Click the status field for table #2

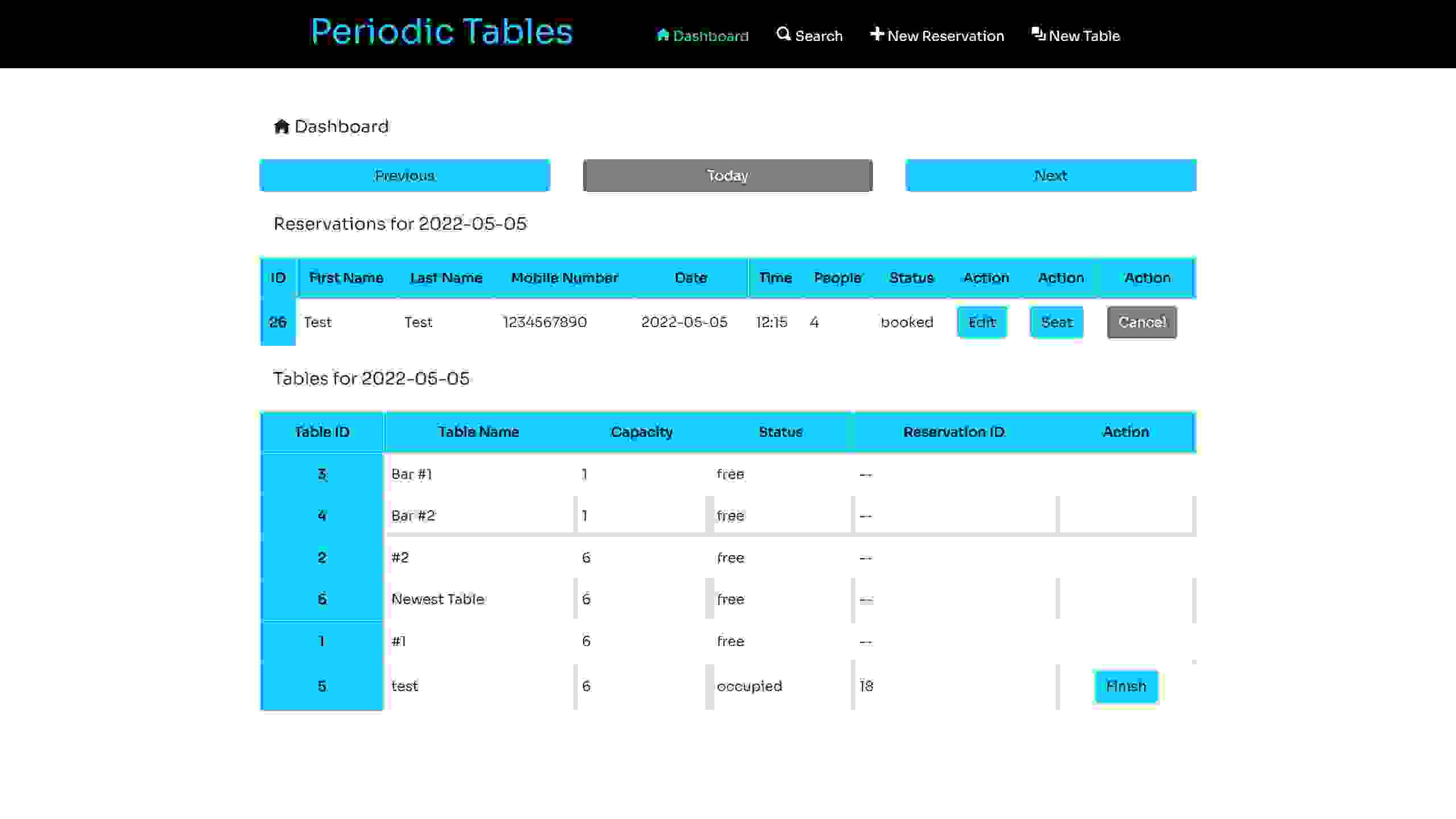pos(730,557)
